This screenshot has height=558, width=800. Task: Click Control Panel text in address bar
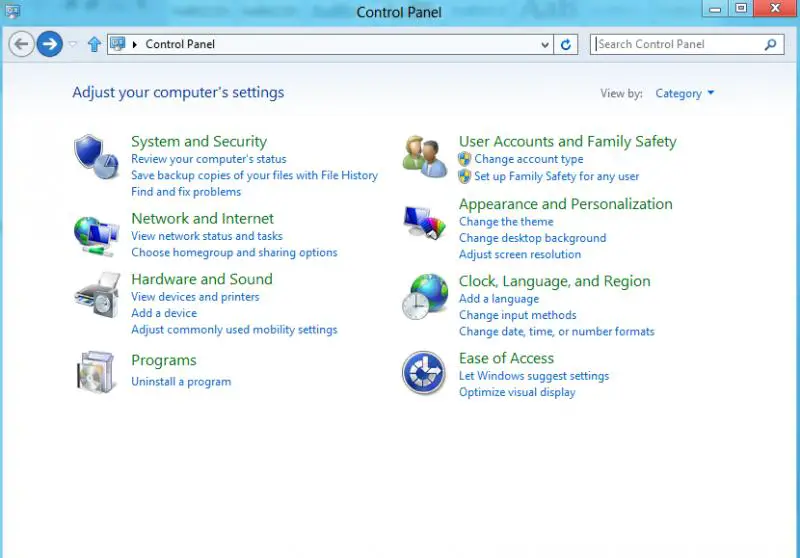180,44
